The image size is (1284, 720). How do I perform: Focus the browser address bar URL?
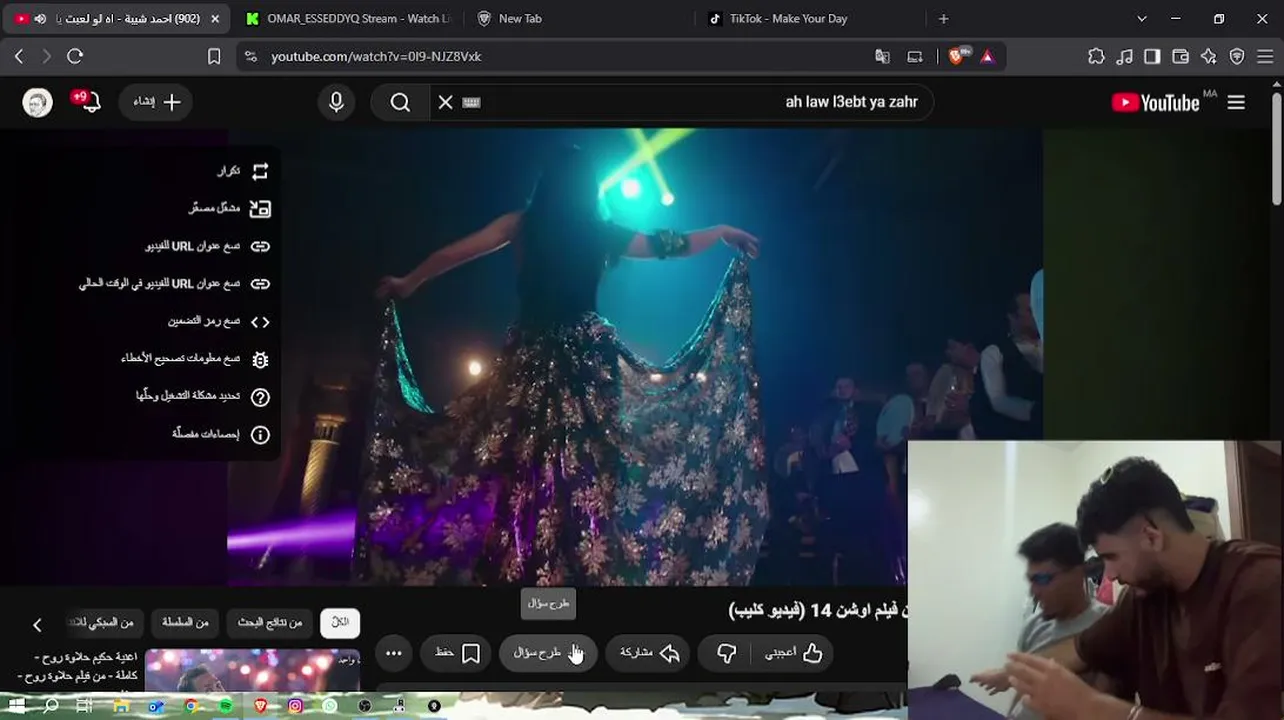coord(376,57)
